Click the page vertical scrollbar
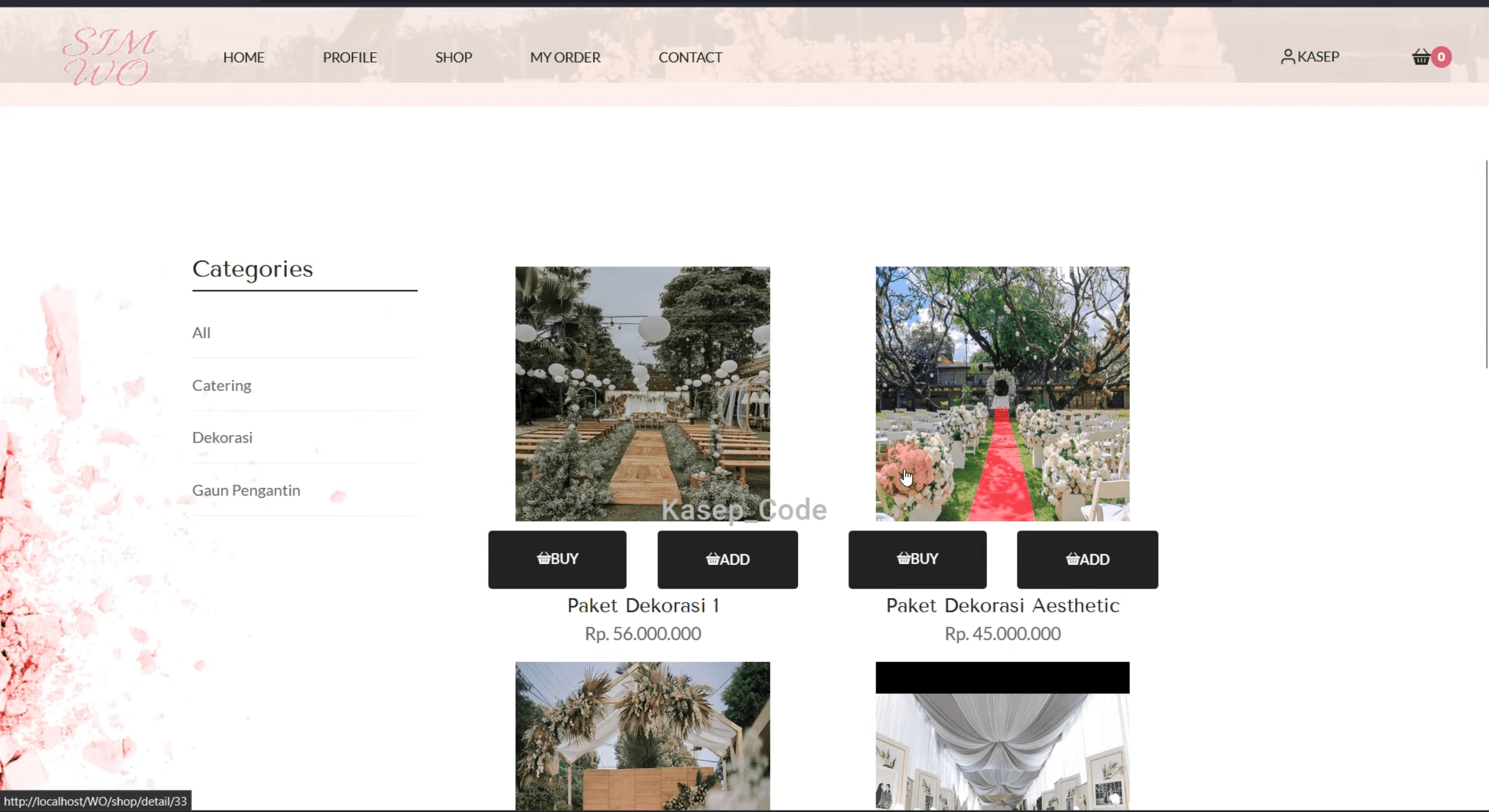1489x812 pixels. 1486,265
